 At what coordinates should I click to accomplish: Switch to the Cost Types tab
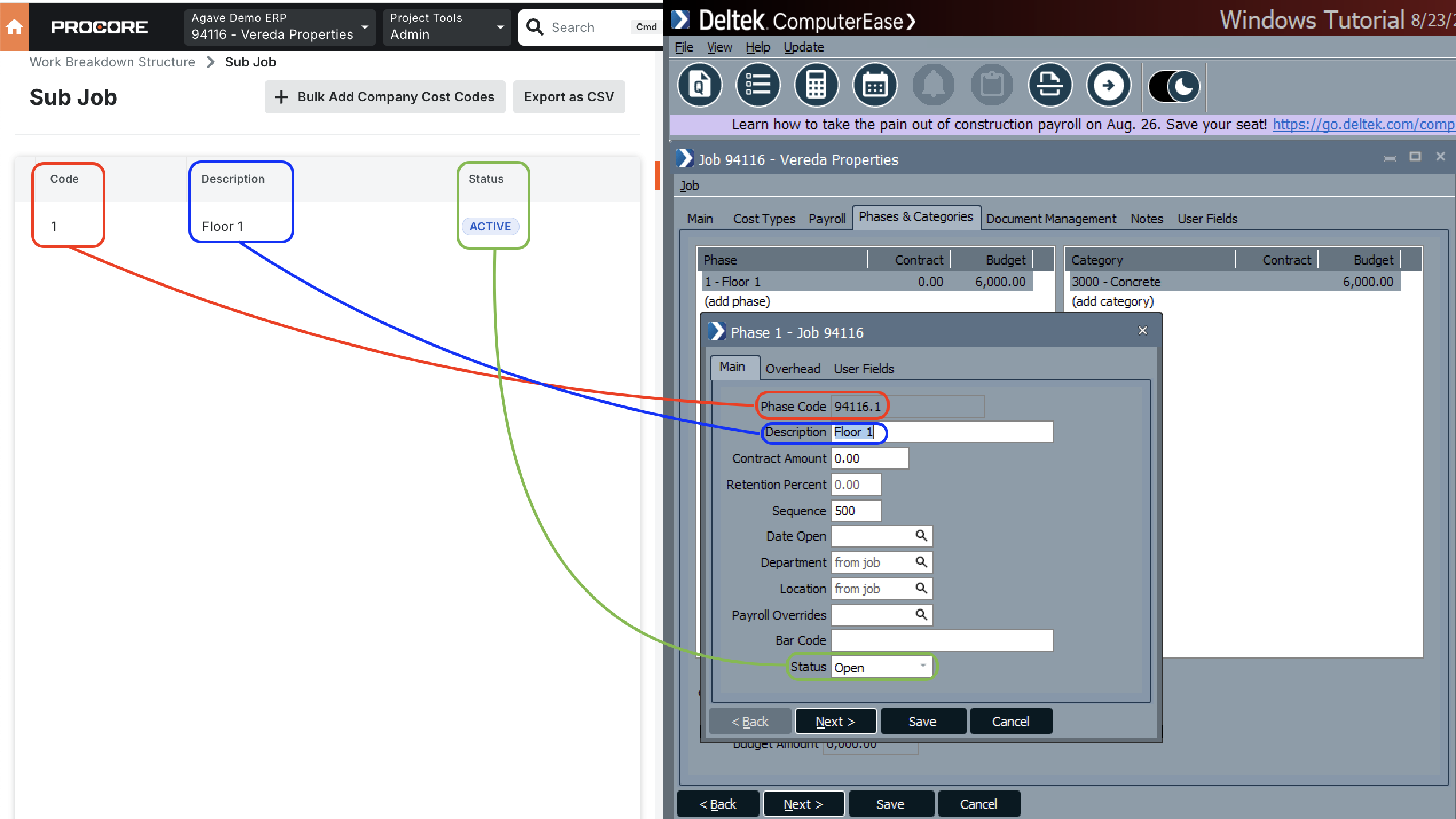coord(764,219)
